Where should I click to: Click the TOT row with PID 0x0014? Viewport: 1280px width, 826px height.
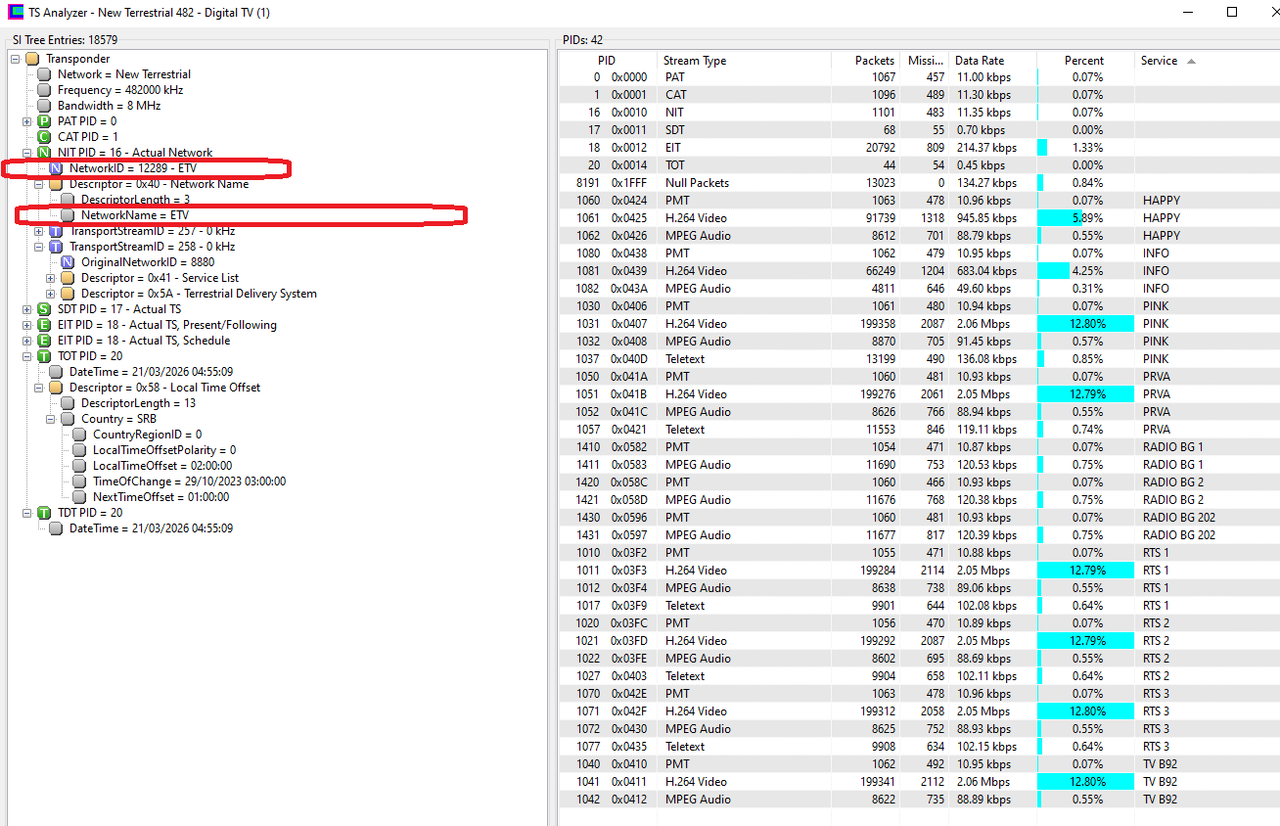pos(919,165)
